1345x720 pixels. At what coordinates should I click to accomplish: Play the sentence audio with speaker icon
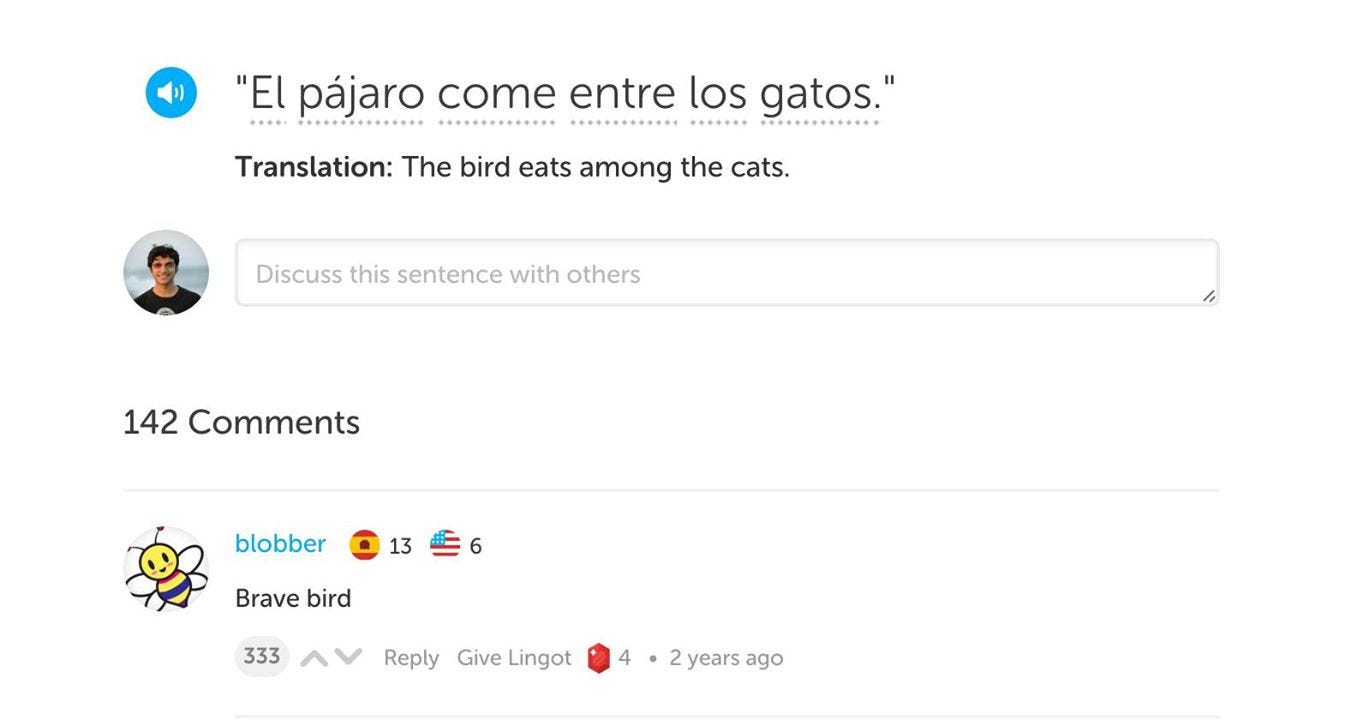pos(171,93)
